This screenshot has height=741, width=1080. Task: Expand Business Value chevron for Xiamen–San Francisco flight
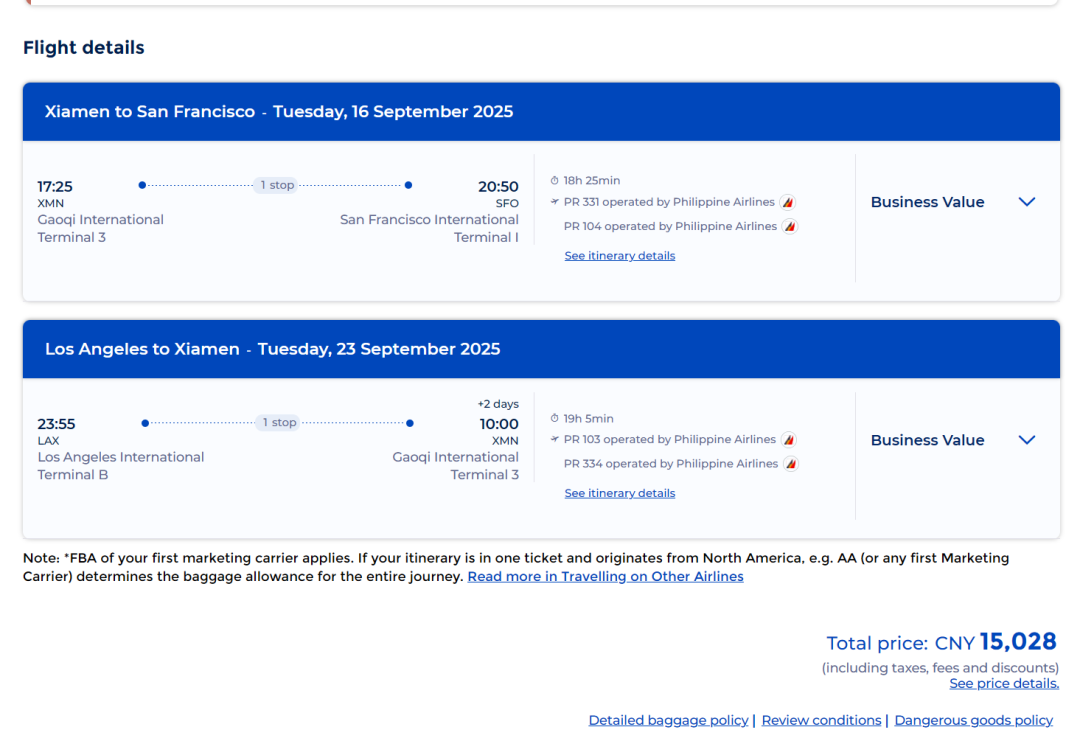[1026, 202]
